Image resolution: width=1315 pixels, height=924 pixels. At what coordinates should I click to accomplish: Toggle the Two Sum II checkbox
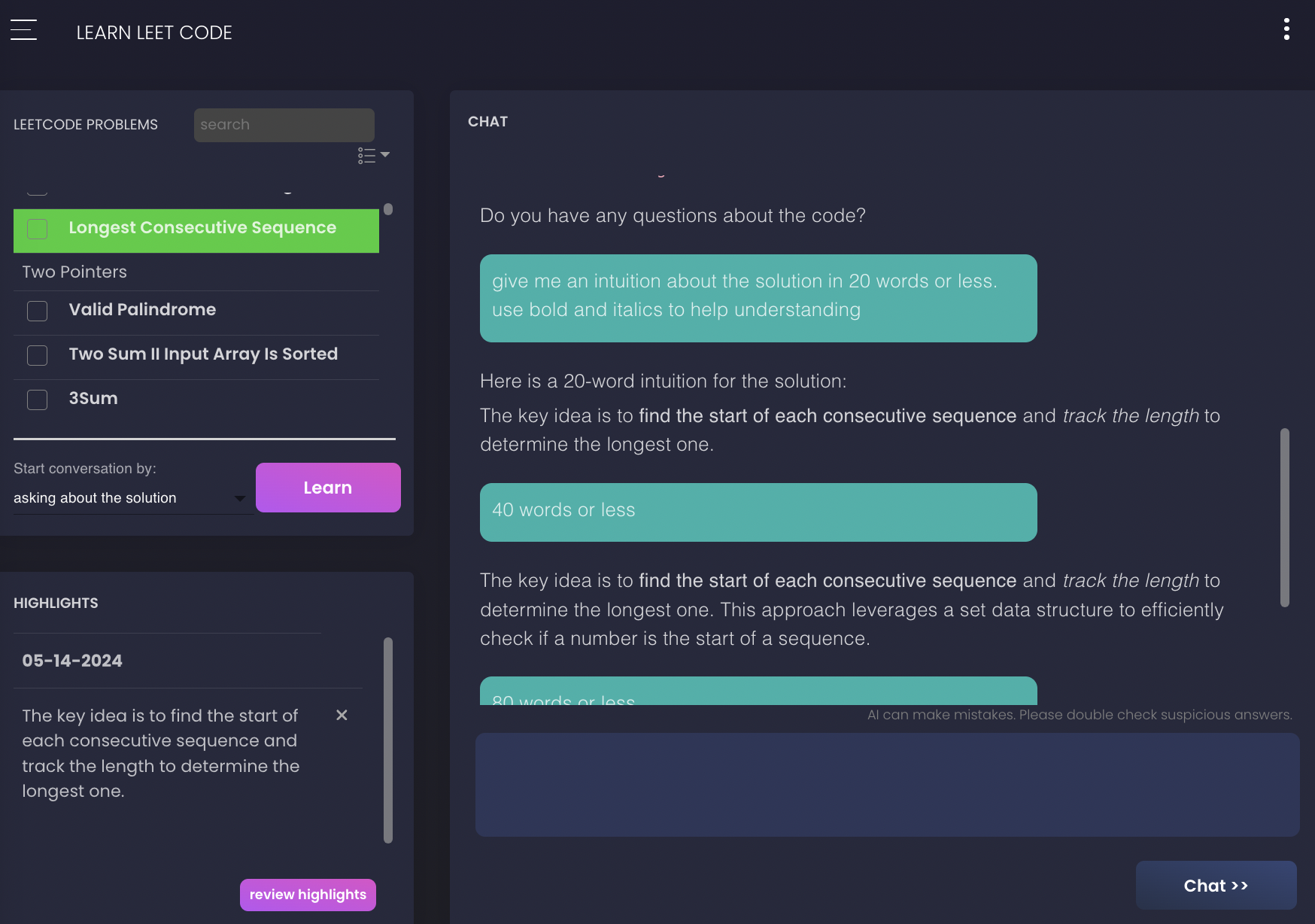click(38, 355)
